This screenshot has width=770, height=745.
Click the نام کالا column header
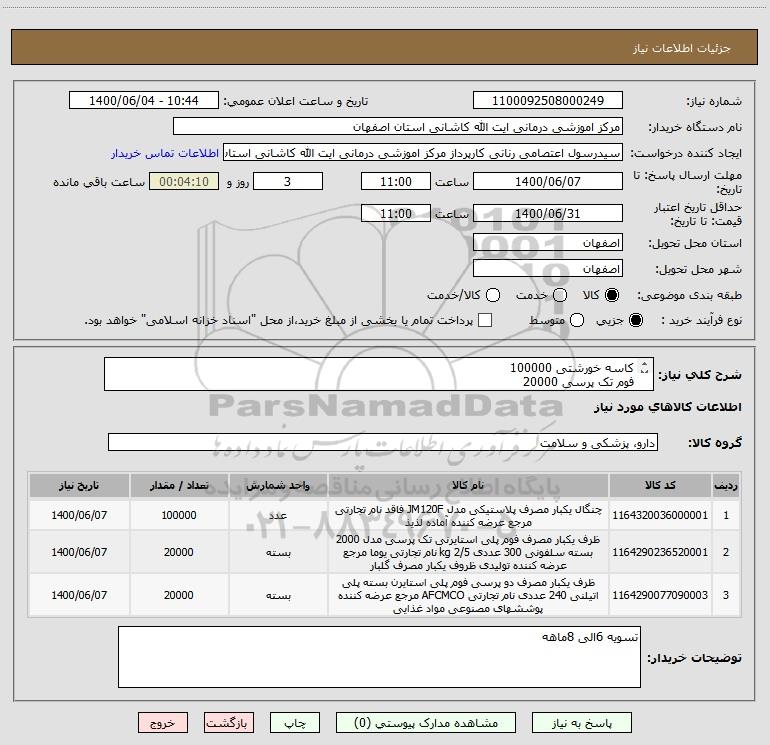click(468, 485)
